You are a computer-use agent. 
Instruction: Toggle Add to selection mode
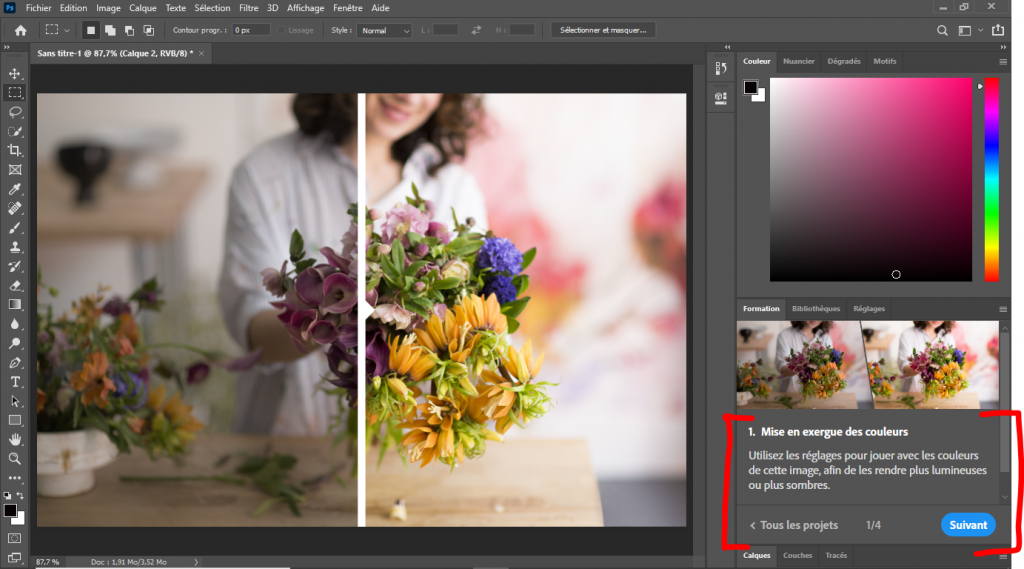(110, 31)
